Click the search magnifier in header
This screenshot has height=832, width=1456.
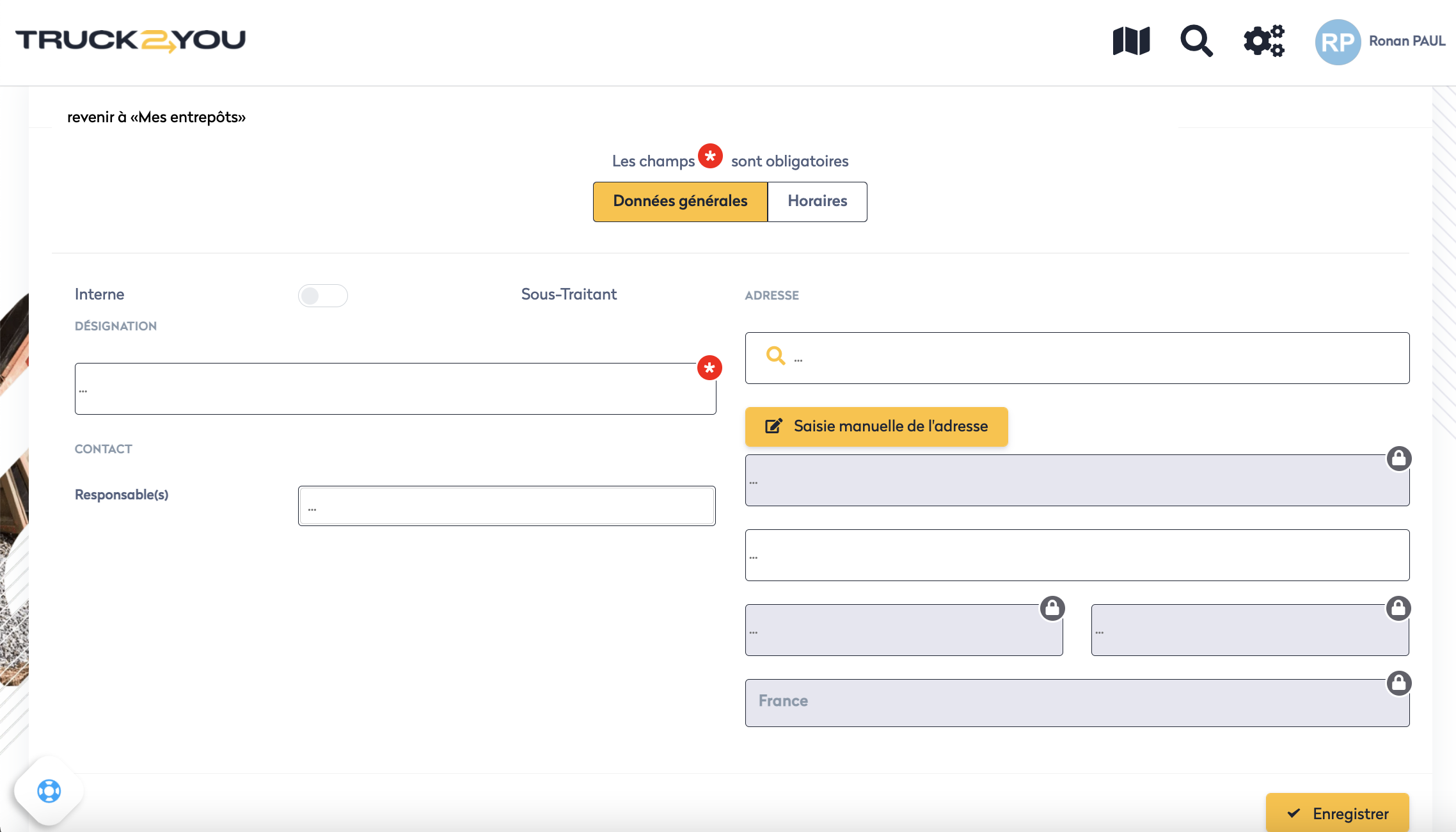click(x=1196, y=41)
